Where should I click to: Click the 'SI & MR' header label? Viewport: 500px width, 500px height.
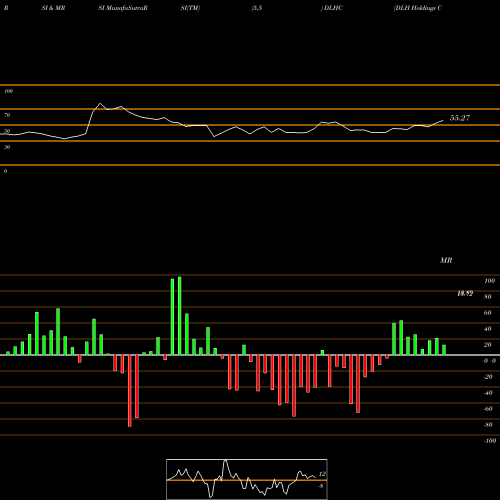53,8
